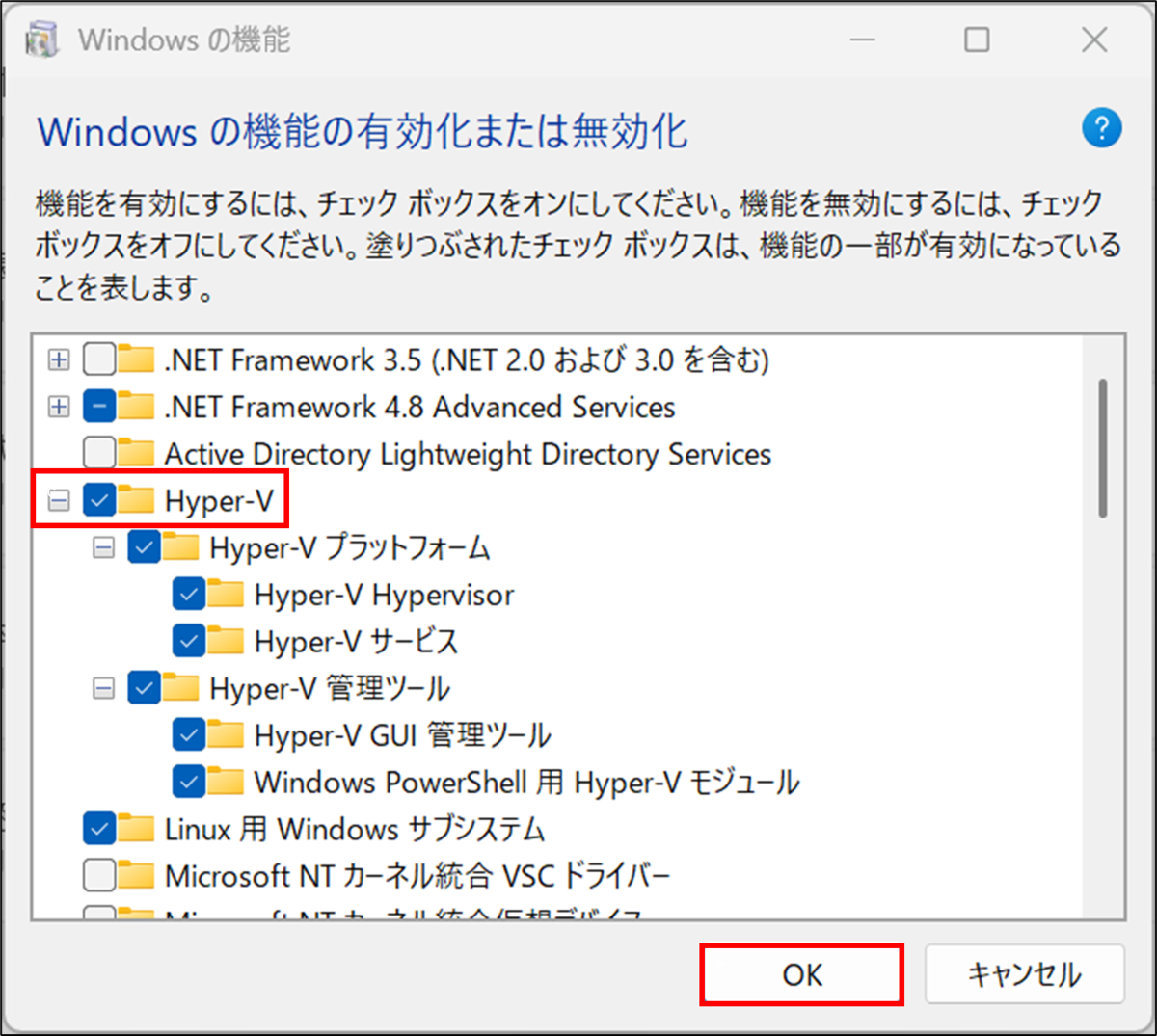Click the キャンセル button
Image resolution: width=1157 pixels, height=1036 pixels.
click(x=1025, y=974)
